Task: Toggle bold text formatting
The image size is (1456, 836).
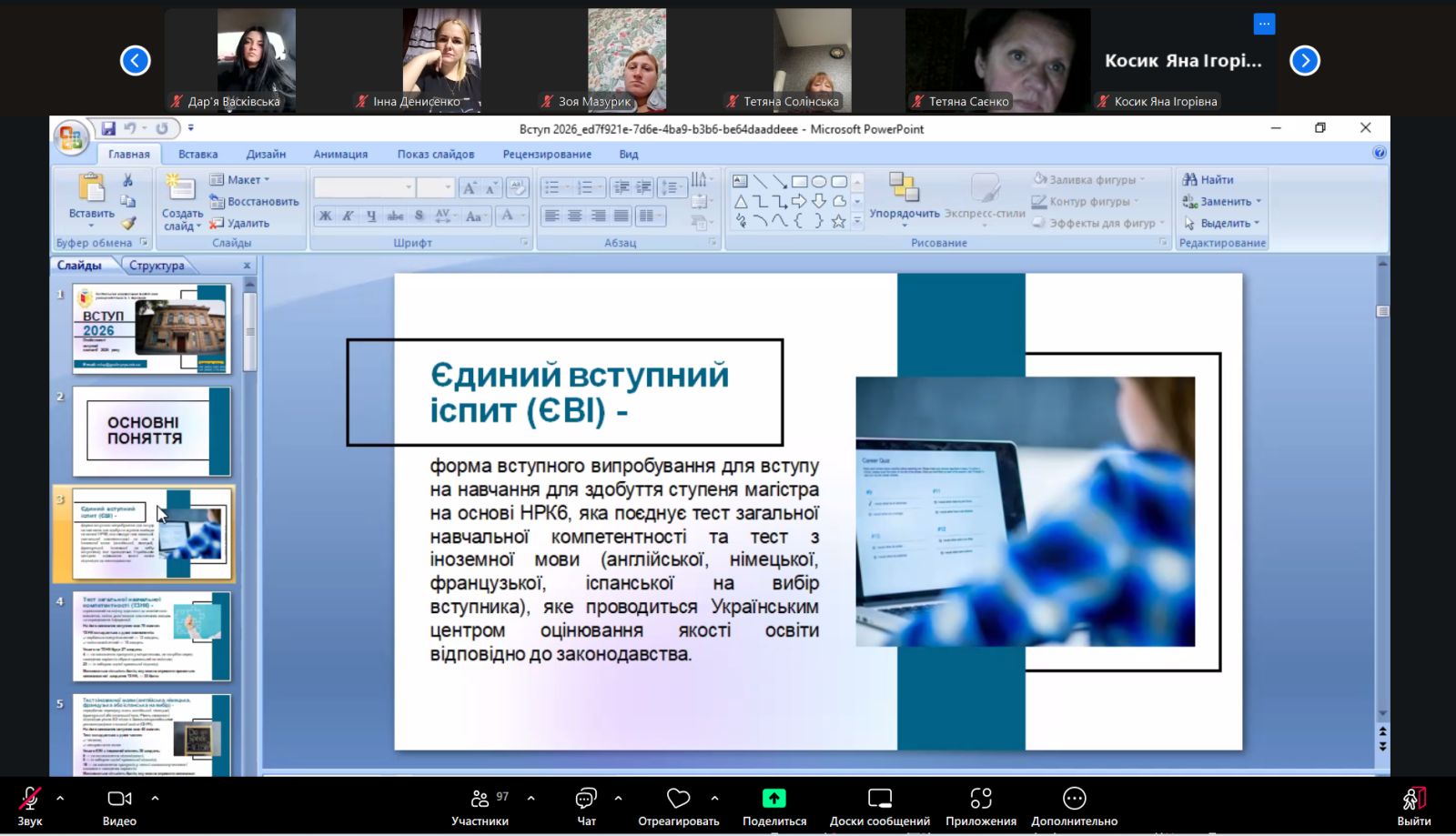Action: pos(325,216)
